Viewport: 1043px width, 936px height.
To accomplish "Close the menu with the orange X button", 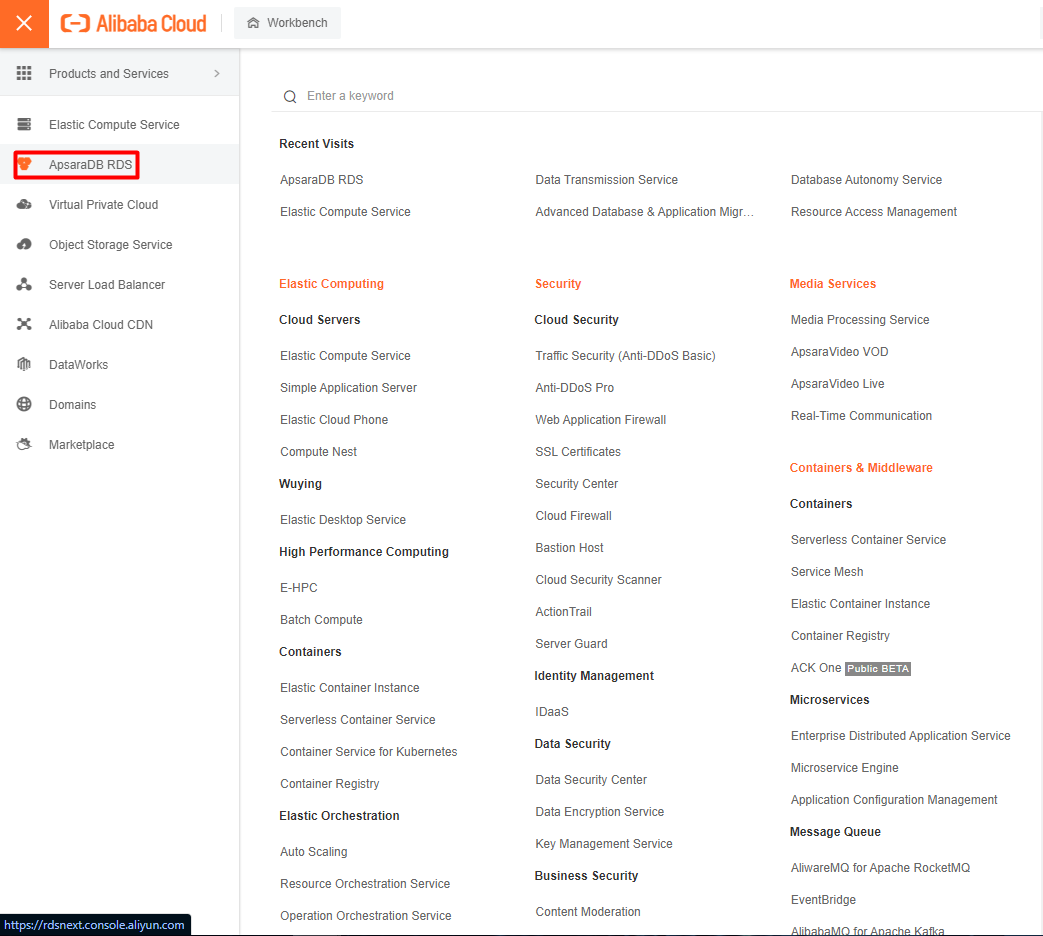I will 24,24.
